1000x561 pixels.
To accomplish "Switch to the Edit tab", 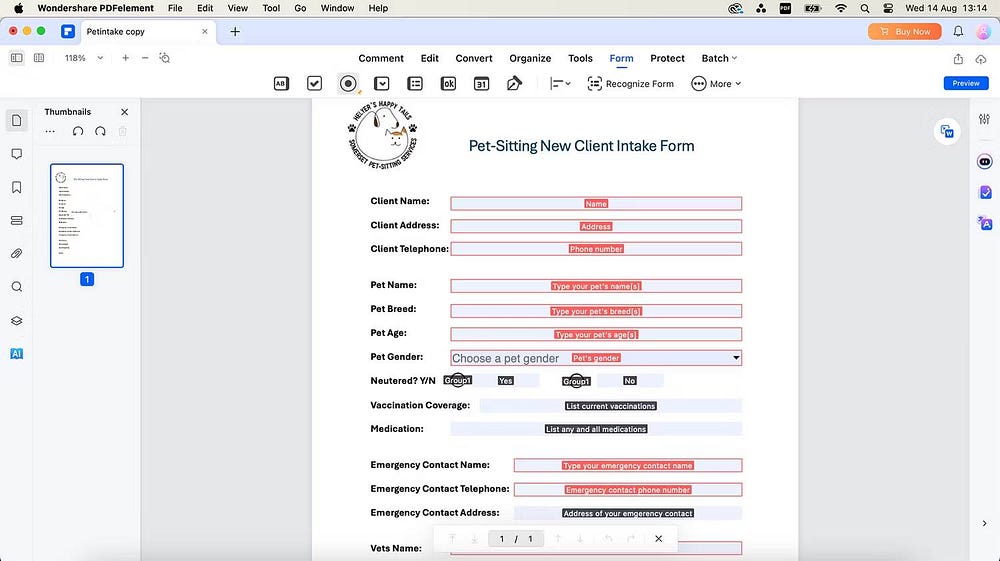I will click(x=429, y=58).
